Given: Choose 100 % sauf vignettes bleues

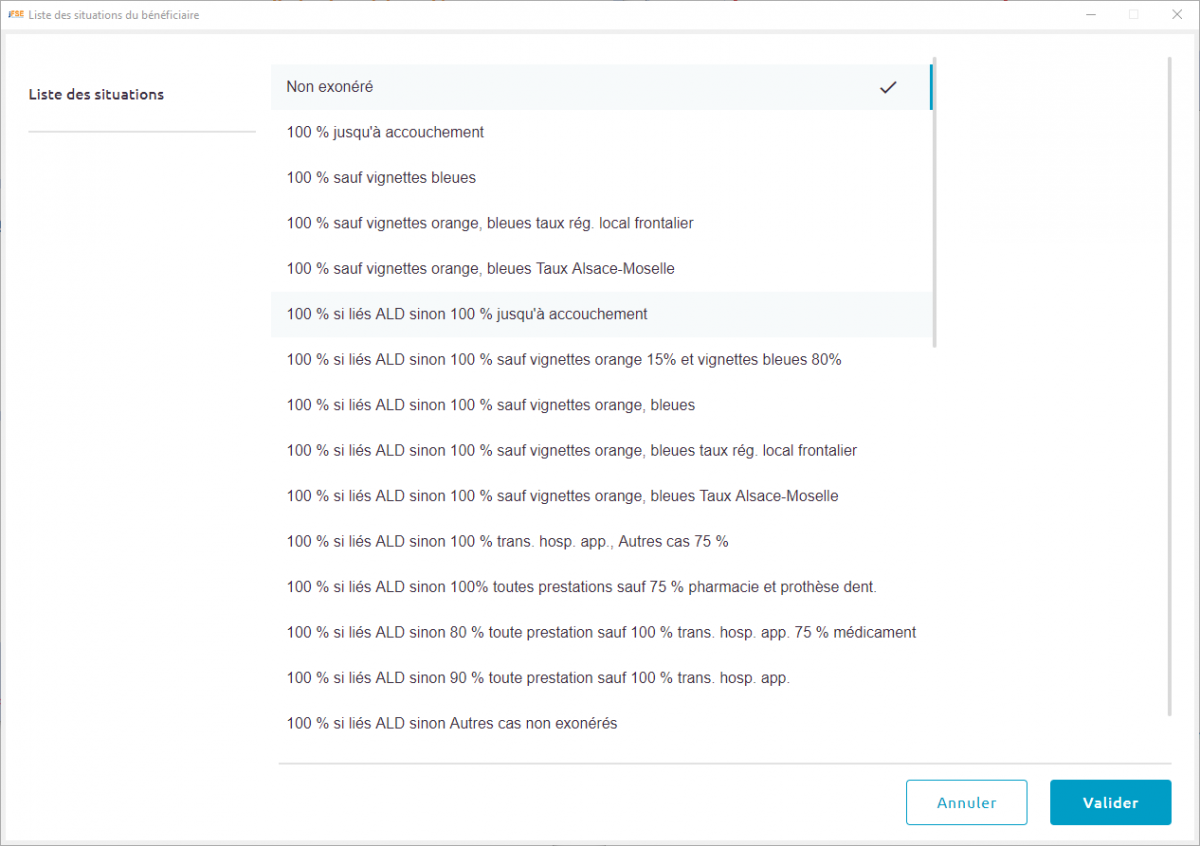Looking at the screenshot, I should pyautogui.click(x=601, y=178).
